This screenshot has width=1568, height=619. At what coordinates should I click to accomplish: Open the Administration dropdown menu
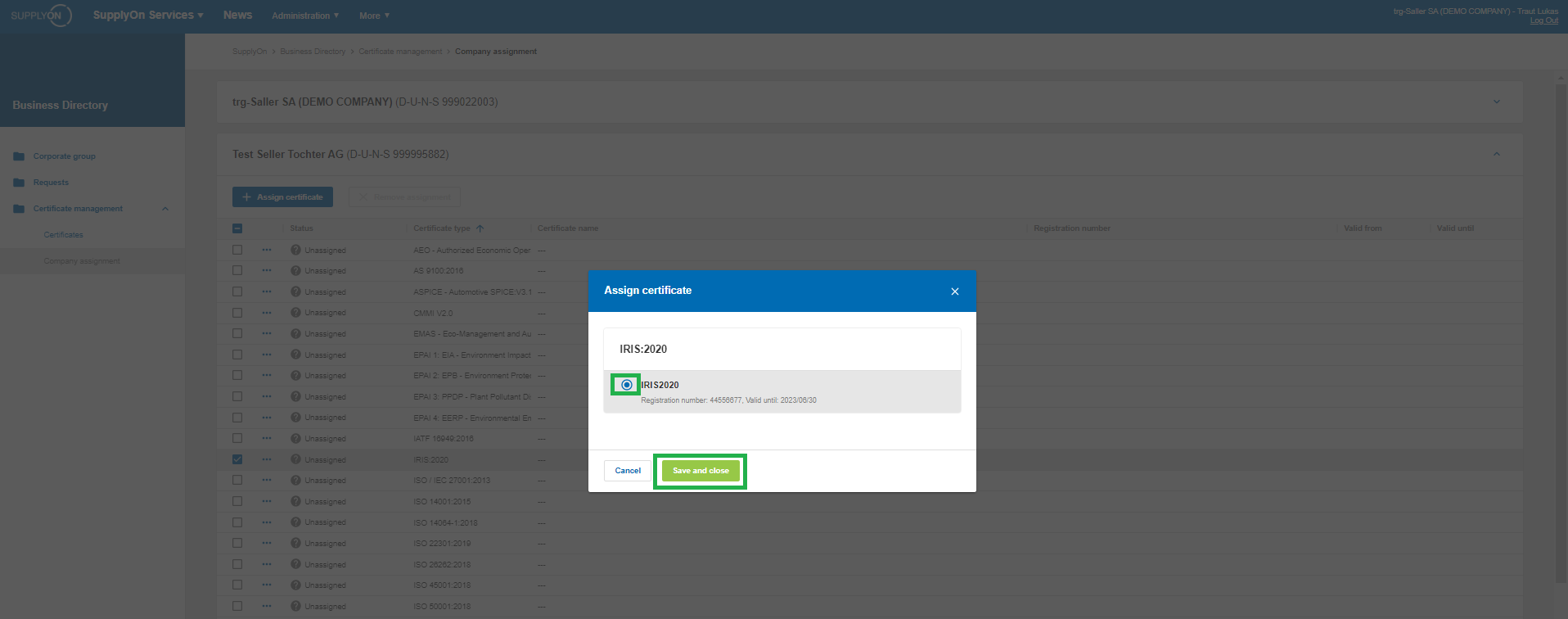point(305,16)
